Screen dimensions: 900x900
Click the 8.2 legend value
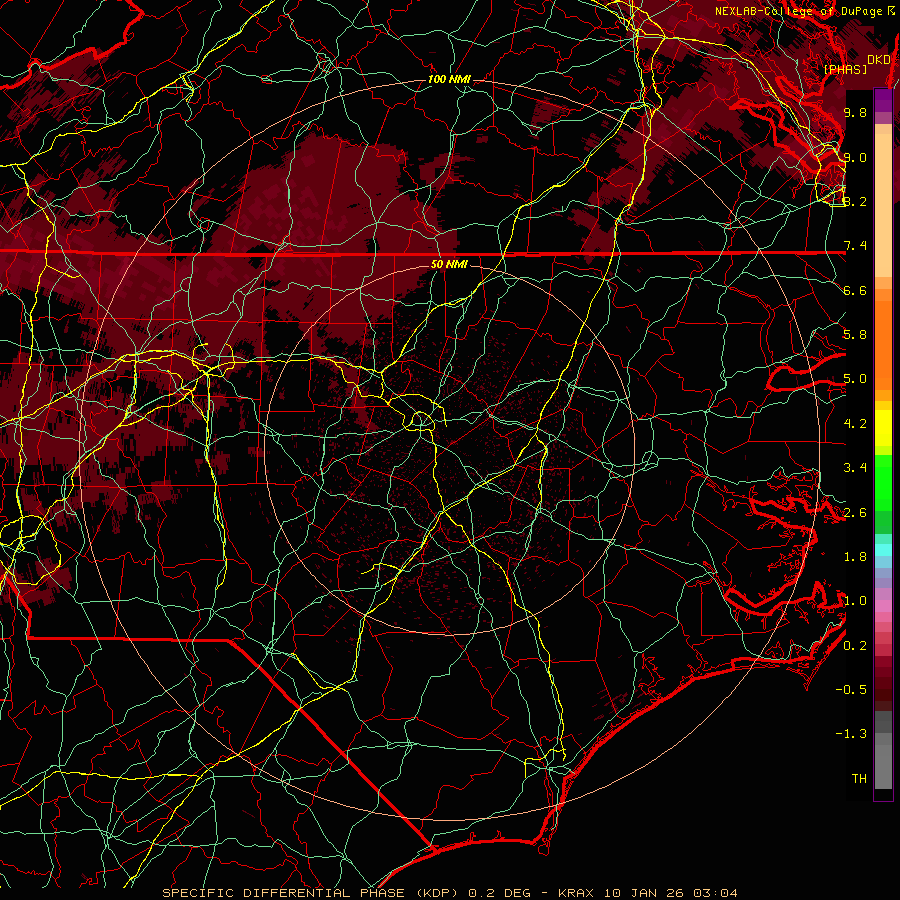tap(855, 201)
